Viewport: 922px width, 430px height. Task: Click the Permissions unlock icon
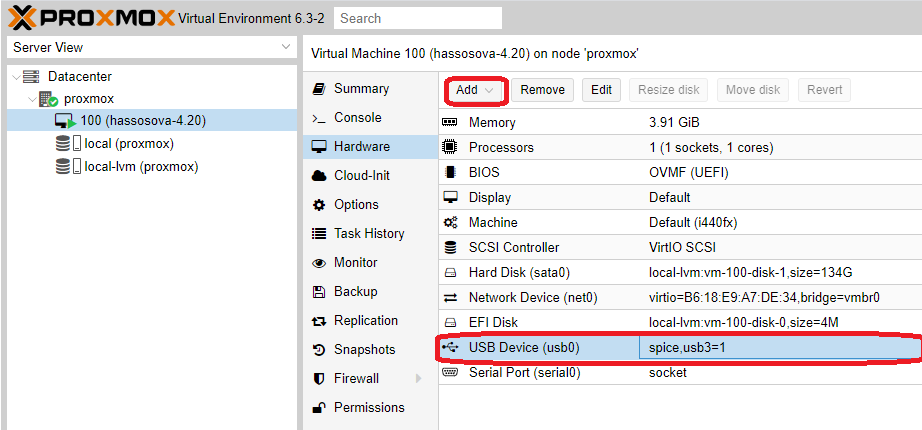click(x=319, y=407)
